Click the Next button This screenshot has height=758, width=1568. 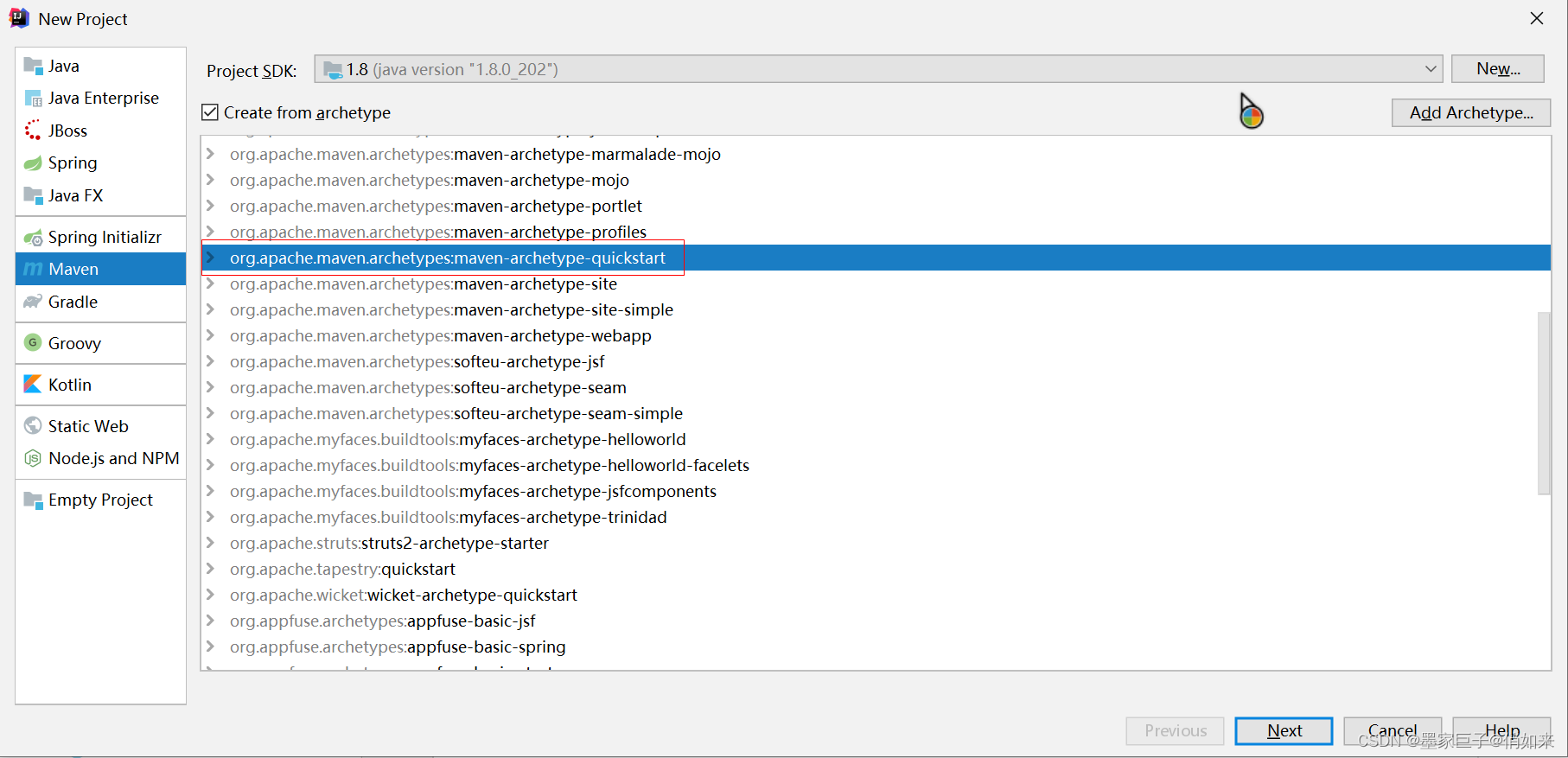coord(1284,731)
